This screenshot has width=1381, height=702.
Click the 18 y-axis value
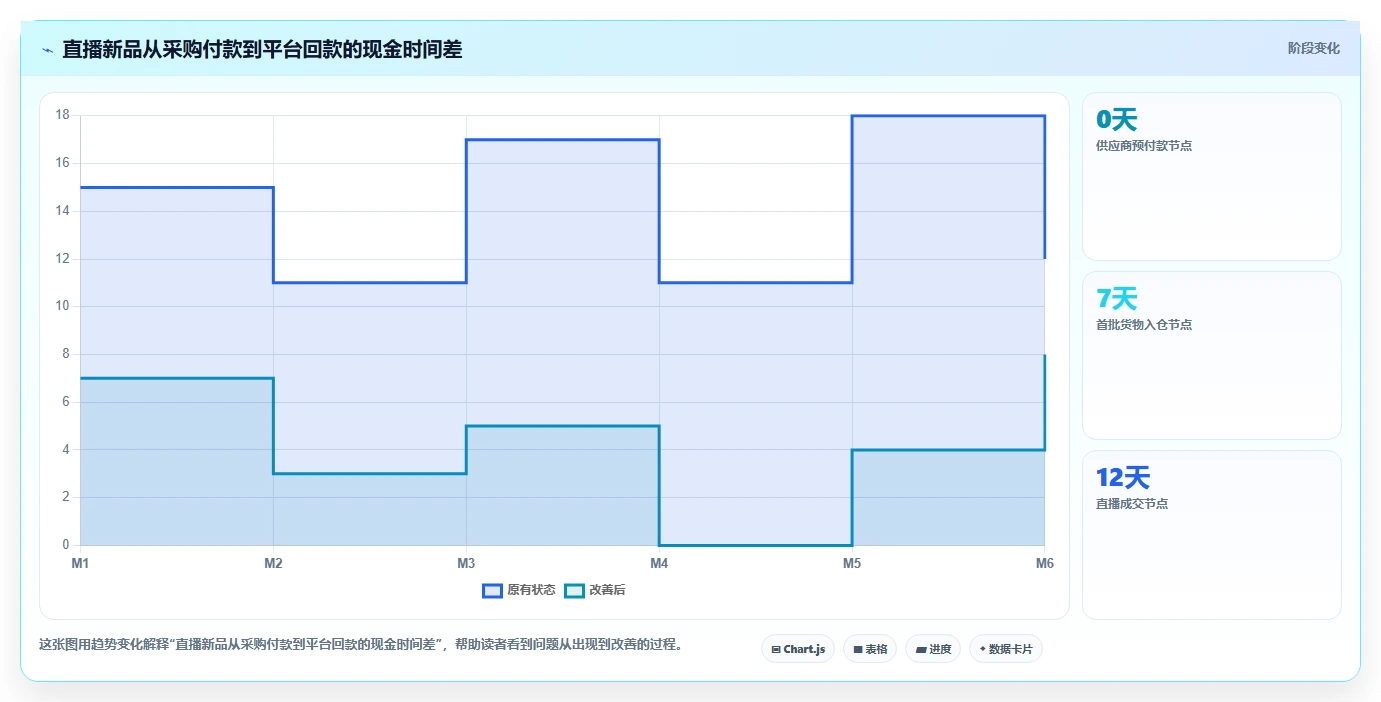(x=62, y=115)
